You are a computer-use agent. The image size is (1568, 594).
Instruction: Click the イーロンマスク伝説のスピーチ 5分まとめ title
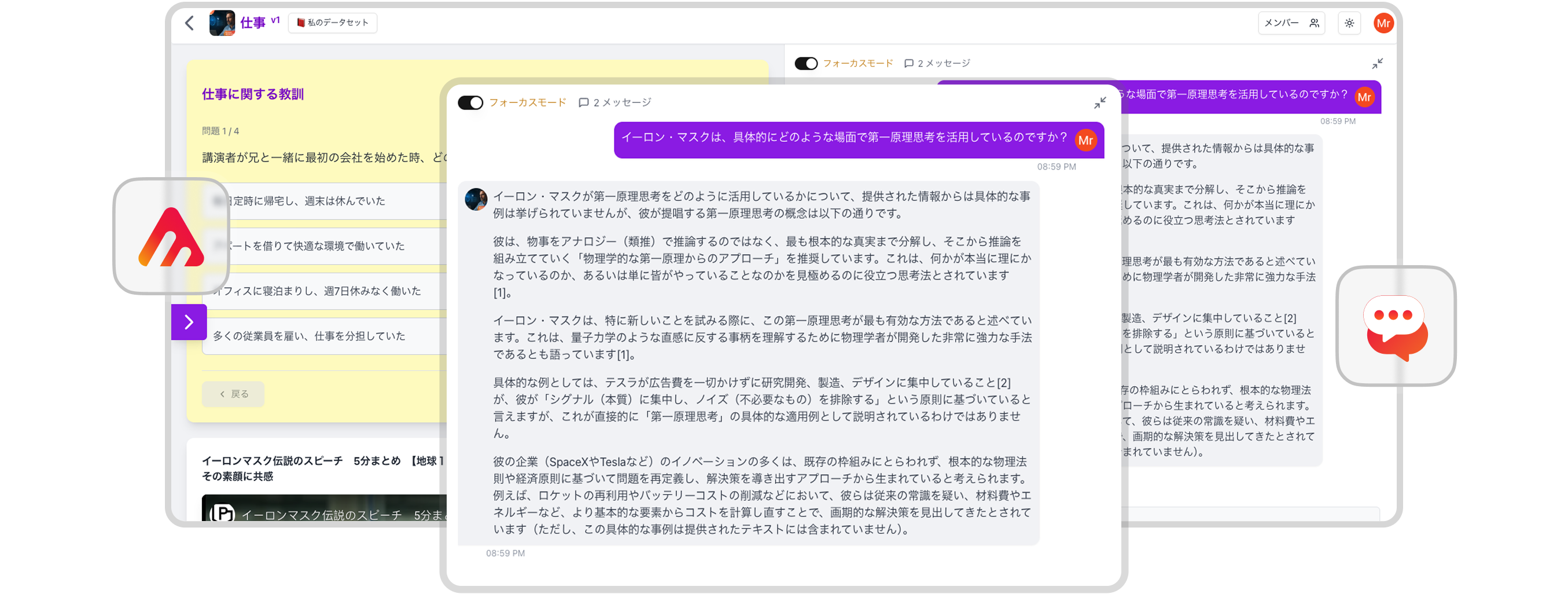pyautogui.click(x=323, y=468)
